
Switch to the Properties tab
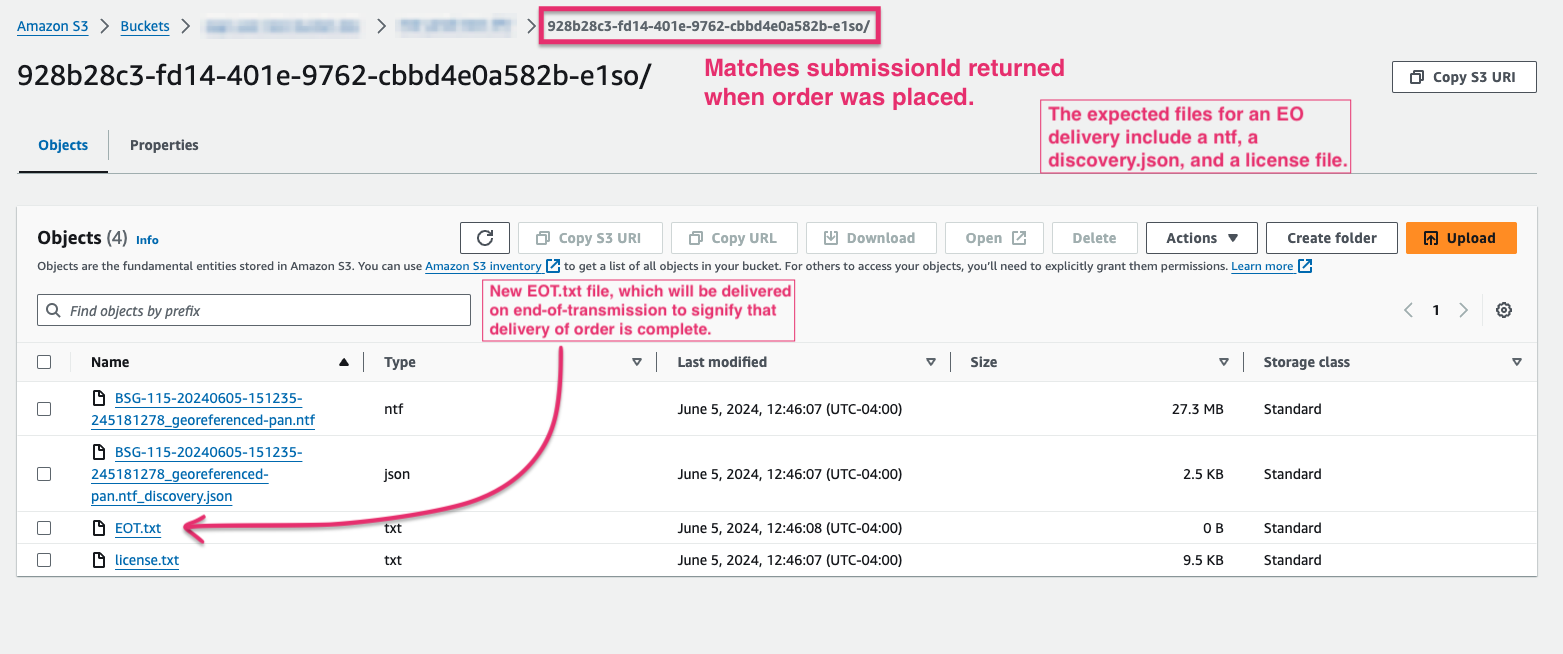click(164, 145)
